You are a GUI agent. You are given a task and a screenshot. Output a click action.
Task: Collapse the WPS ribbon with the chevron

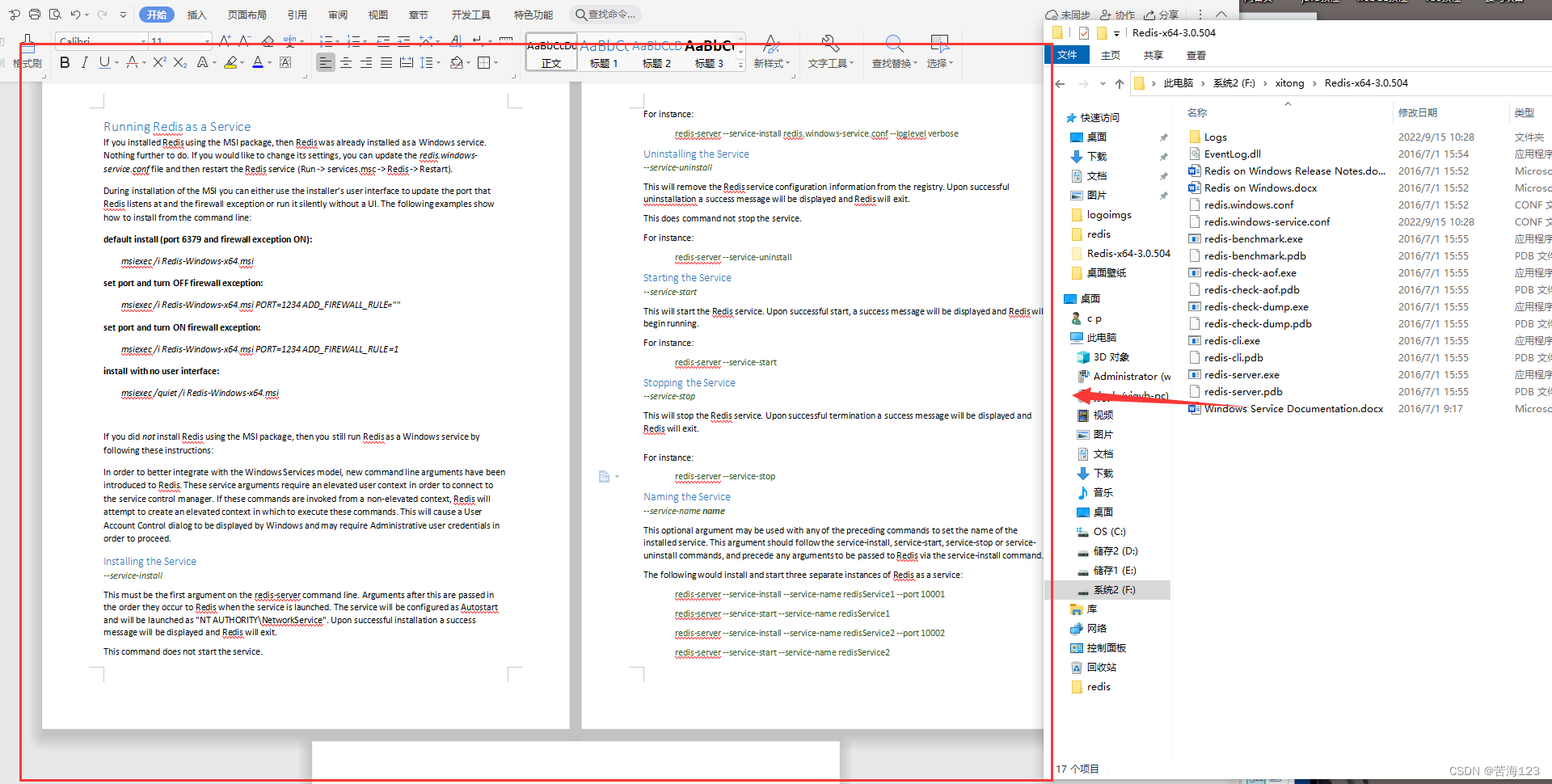pyautogui.click(x=1221, y=15)
